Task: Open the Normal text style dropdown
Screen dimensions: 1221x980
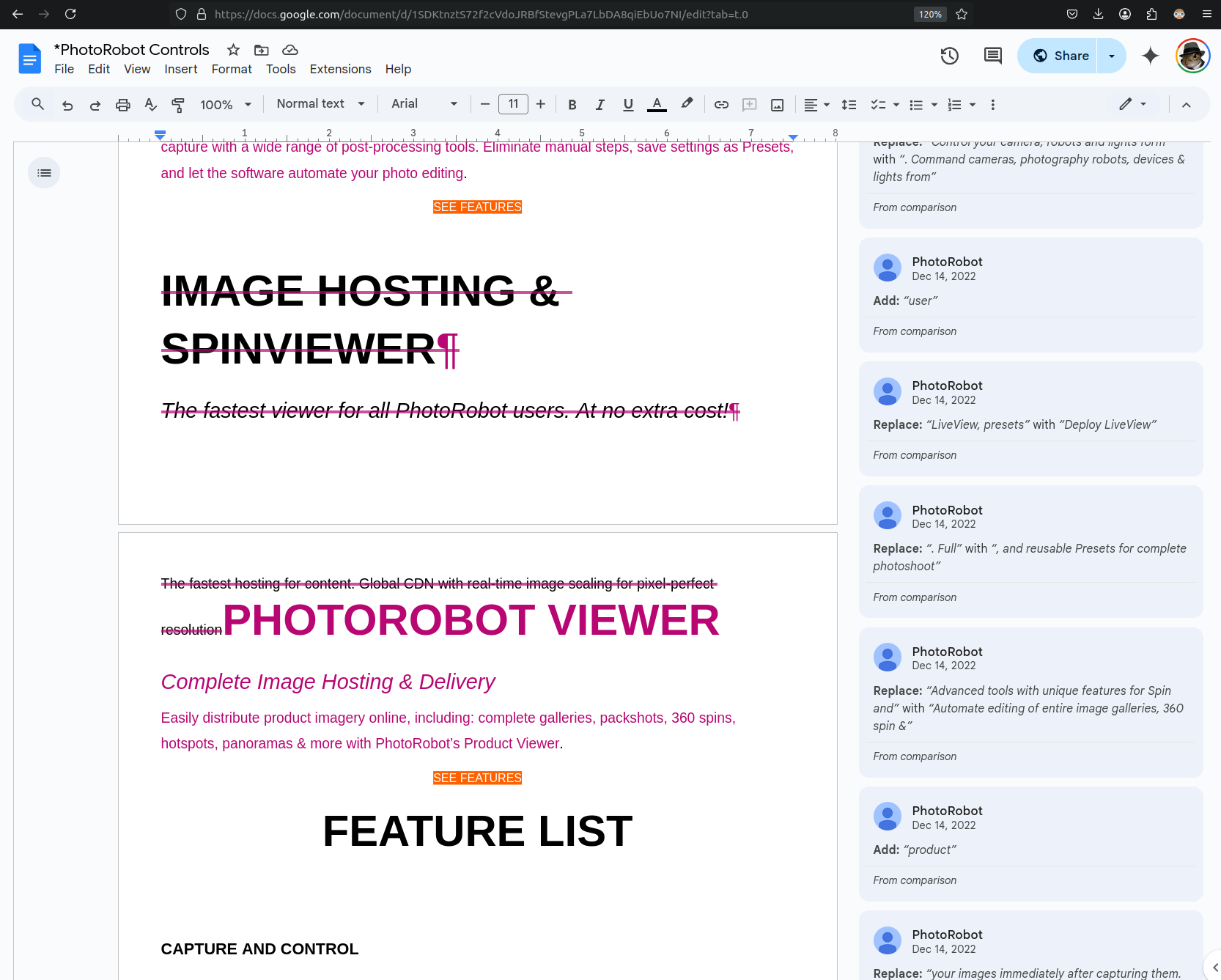Action: (x=321, y=104)
